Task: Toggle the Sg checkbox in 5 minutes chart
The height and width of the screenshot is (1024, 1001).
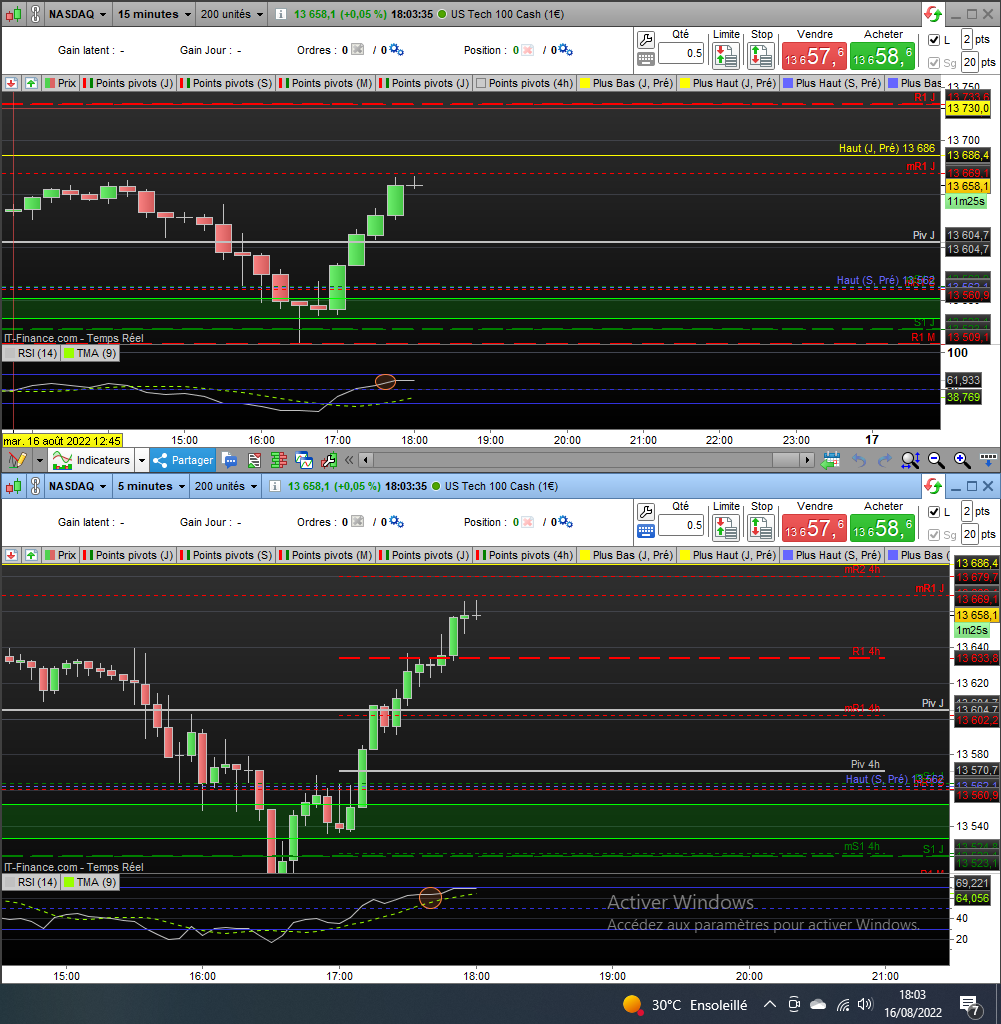Action: point(934,535)
